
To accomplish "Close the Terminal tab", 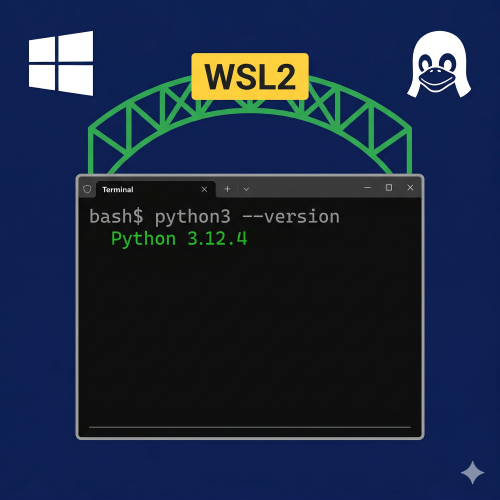I will 204,189.
